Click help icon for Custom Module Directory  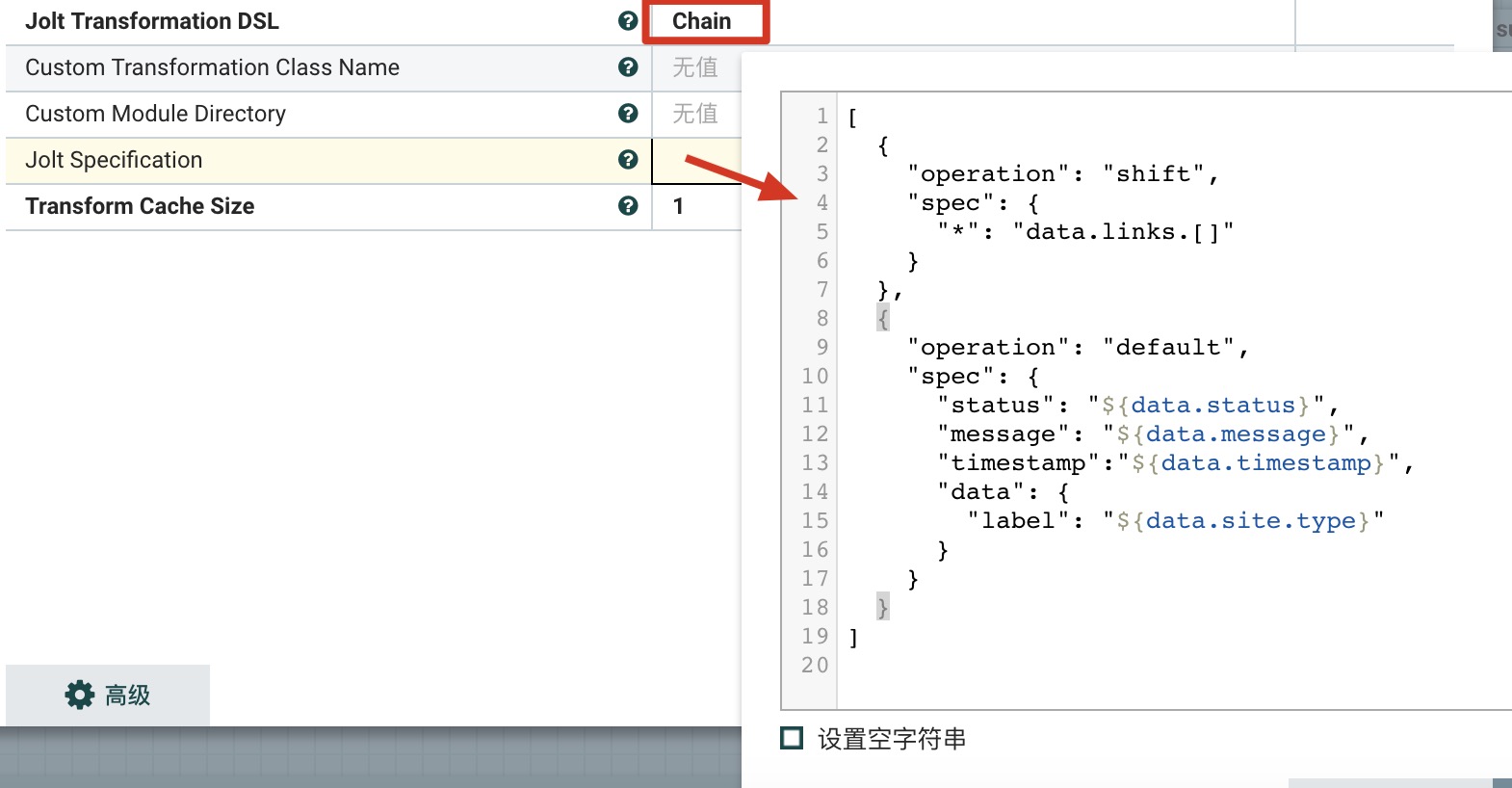(x=628, y=114)
